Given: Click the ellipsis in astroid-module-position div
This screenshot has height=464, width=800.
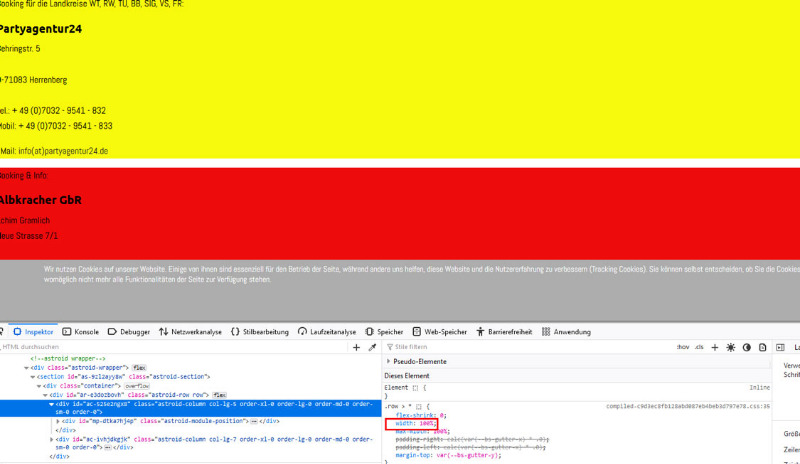Looking at the screenshot, I should tap(254, 421).
